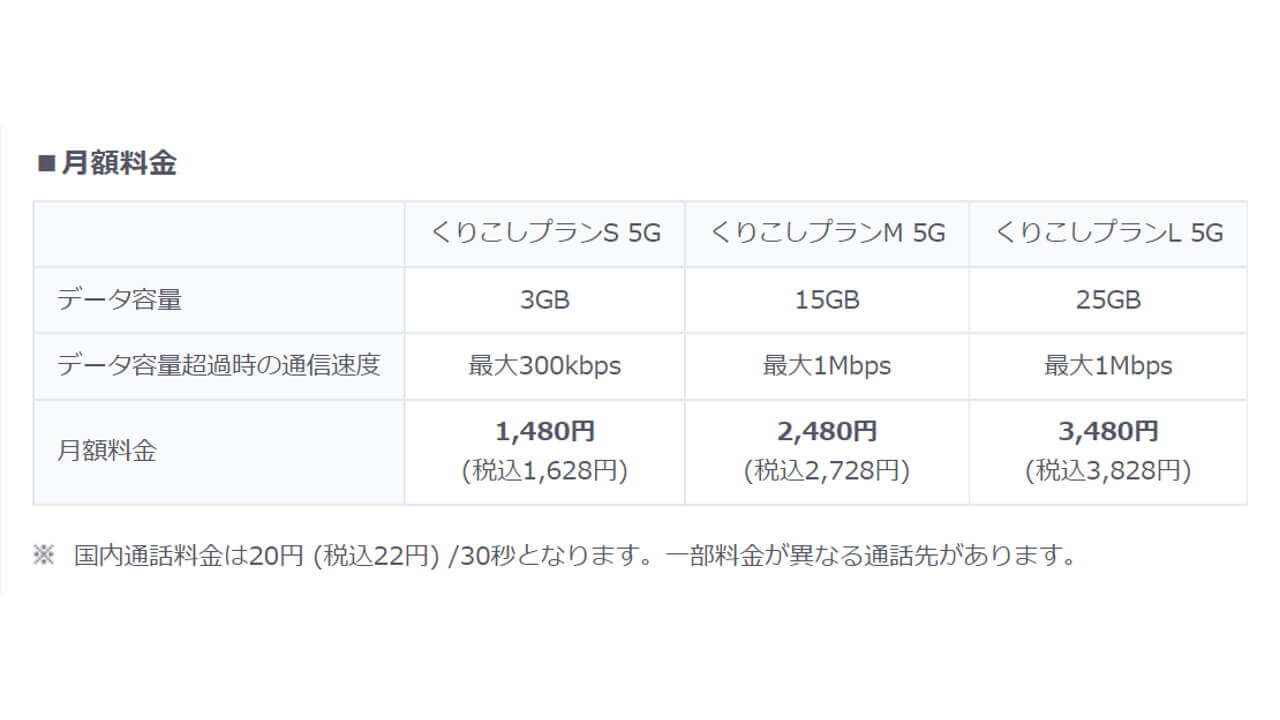Image resolution: width=1280 pixels, height=720 pixels.
Task: Click the 税込1,628円 tax-included price
Action: point(545,471)
